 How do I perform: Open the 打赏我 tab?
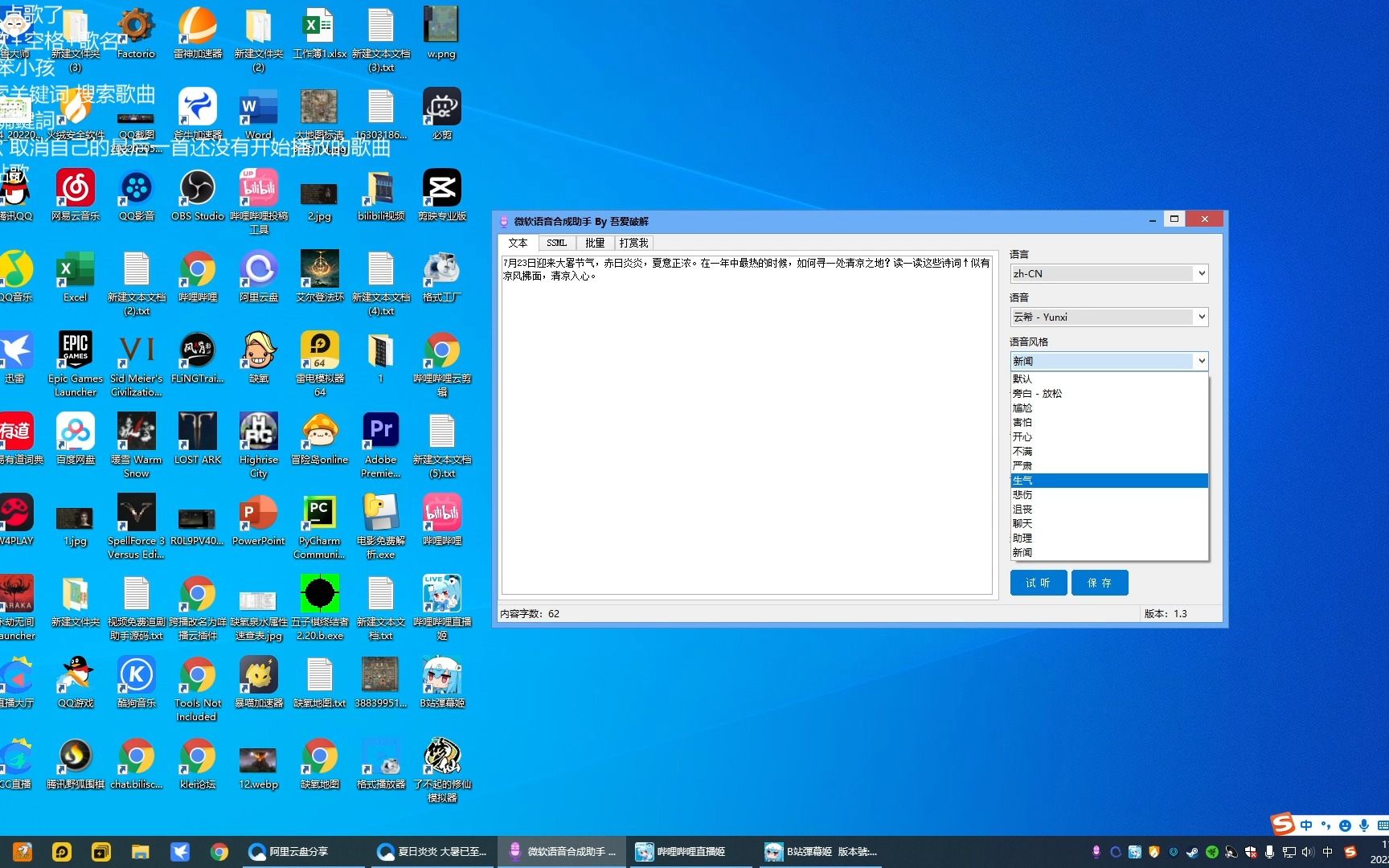[x=634, y=243]
